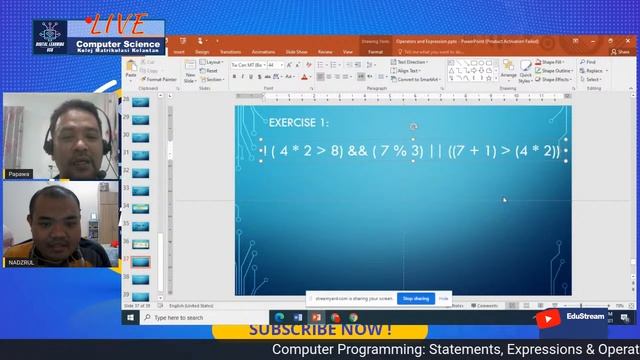Click Tell me what you want to do box
Viewport: 640px width, 360px height.
[x=431, y=52]
